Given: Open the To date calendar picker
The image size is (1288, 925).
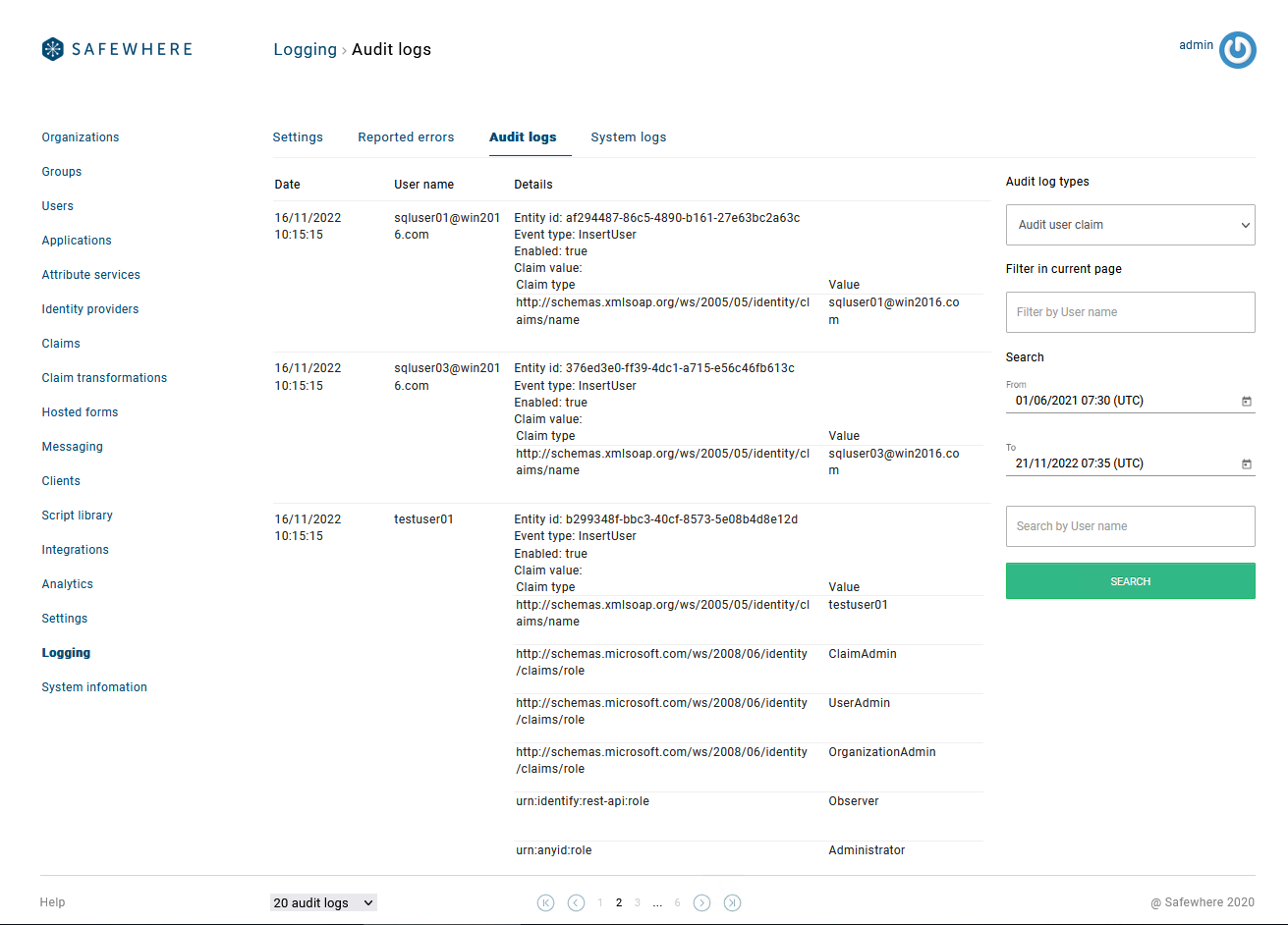Looking at the screenshot, I should pyautogui.click(x=1246, y=463).
